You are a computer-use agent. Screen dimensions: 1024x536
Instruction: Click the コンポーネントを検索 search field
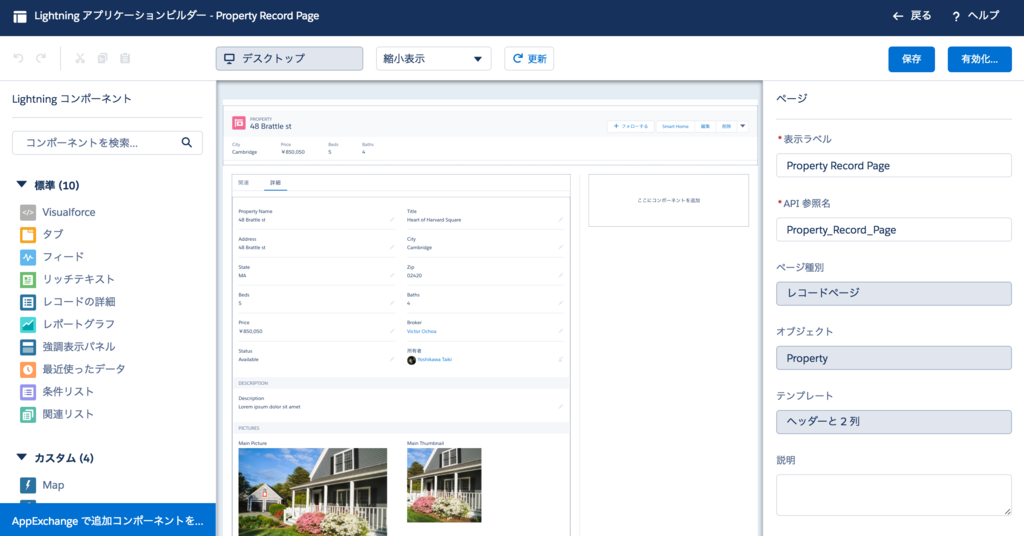[x=107, y=142]
